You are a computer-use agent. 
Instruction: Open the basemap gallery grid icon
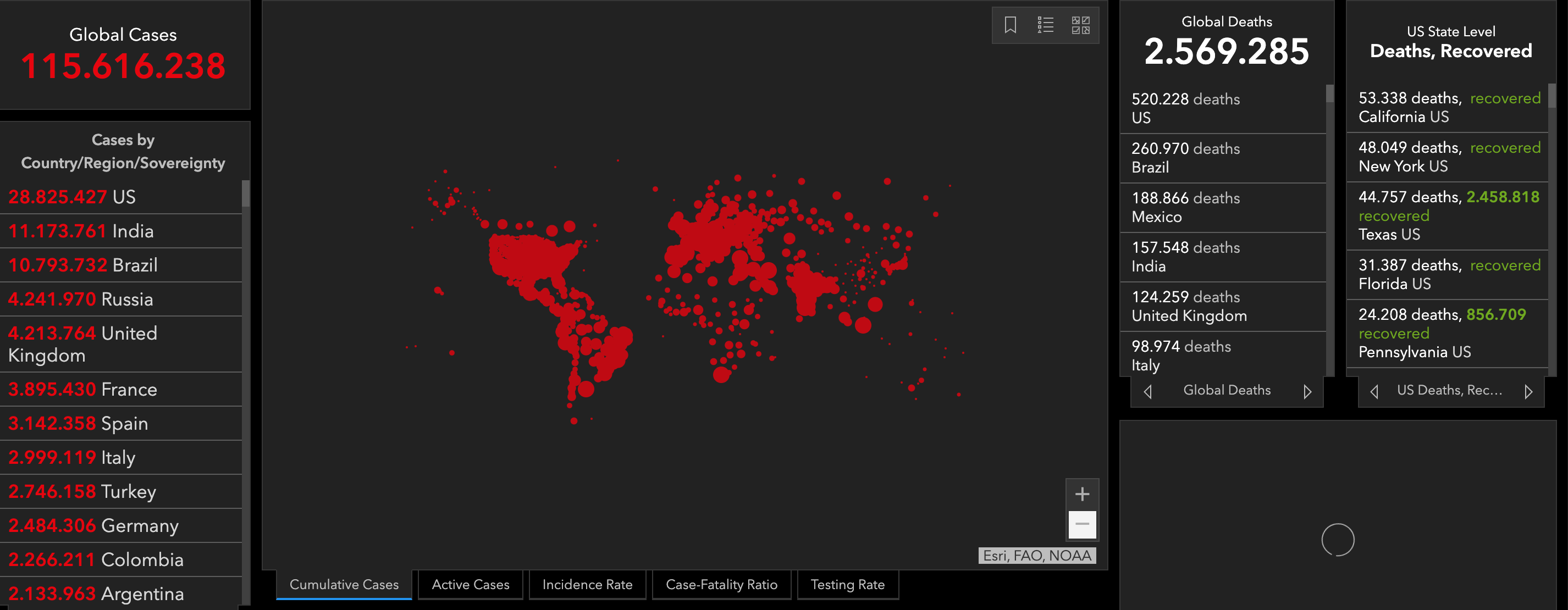coord(1080,25)
